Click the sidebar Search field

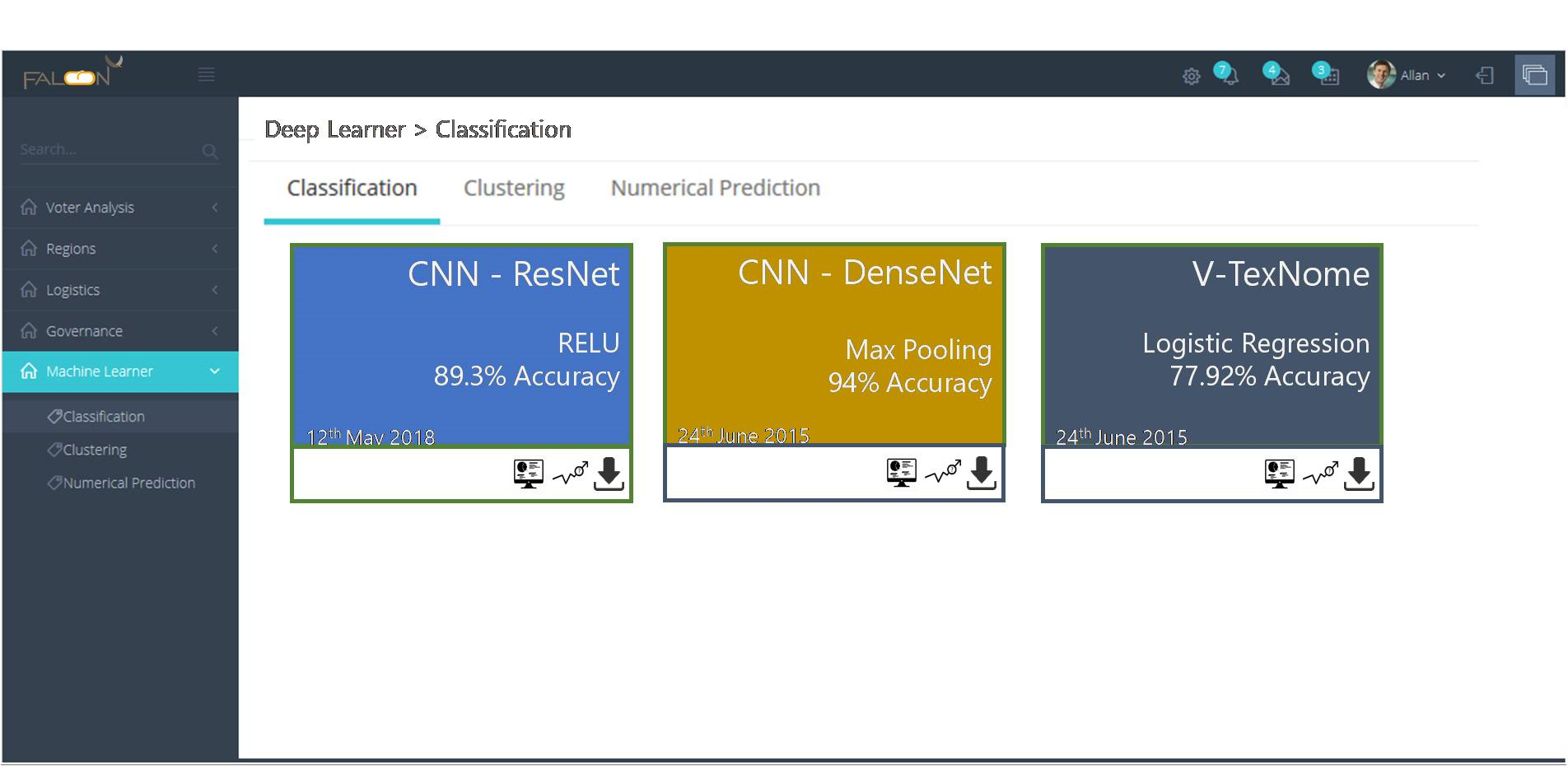pos(107,150)
